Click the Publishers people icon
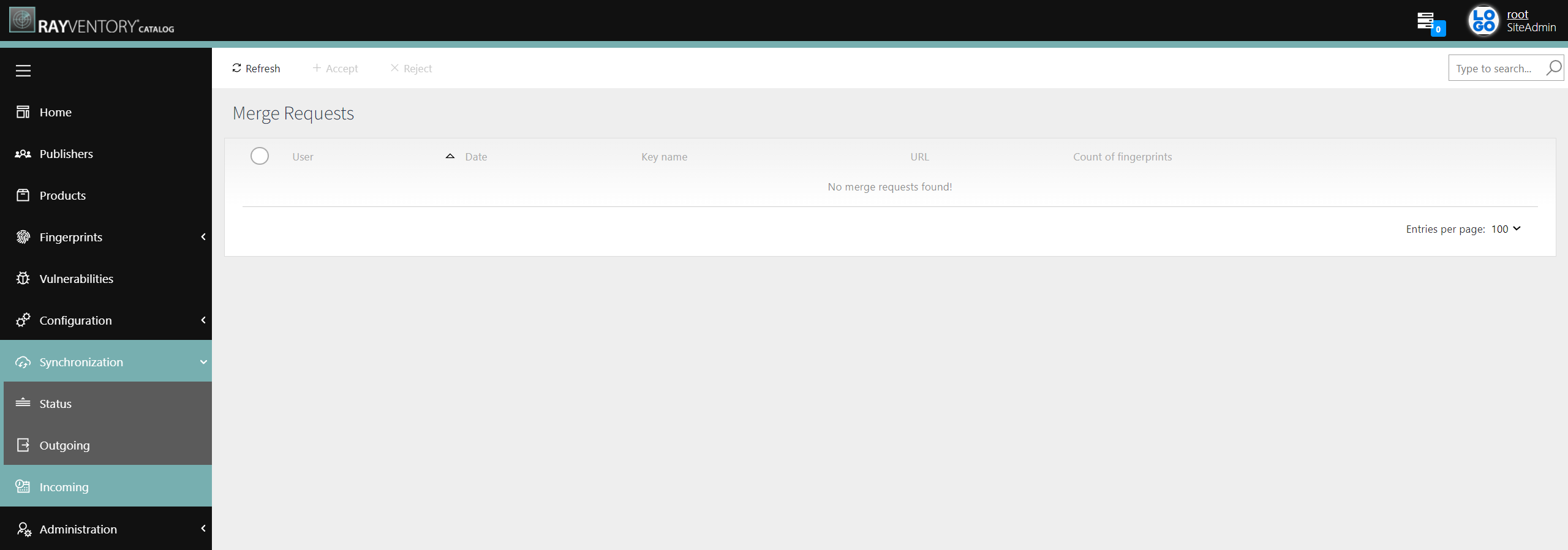Viewport: 1568px width, 550px height. tap(23, 154)
